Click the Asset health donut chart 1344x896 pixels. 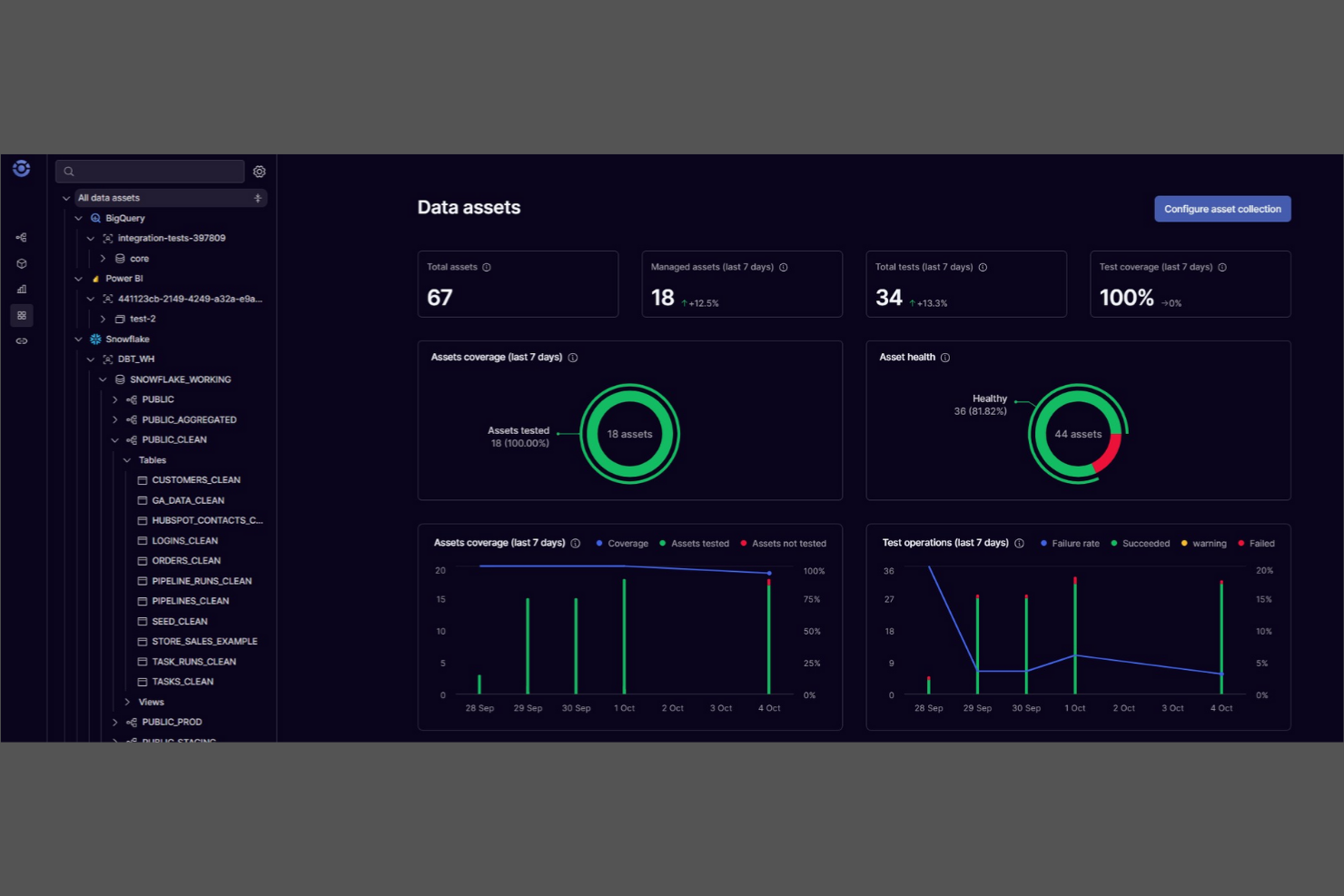1078,434
